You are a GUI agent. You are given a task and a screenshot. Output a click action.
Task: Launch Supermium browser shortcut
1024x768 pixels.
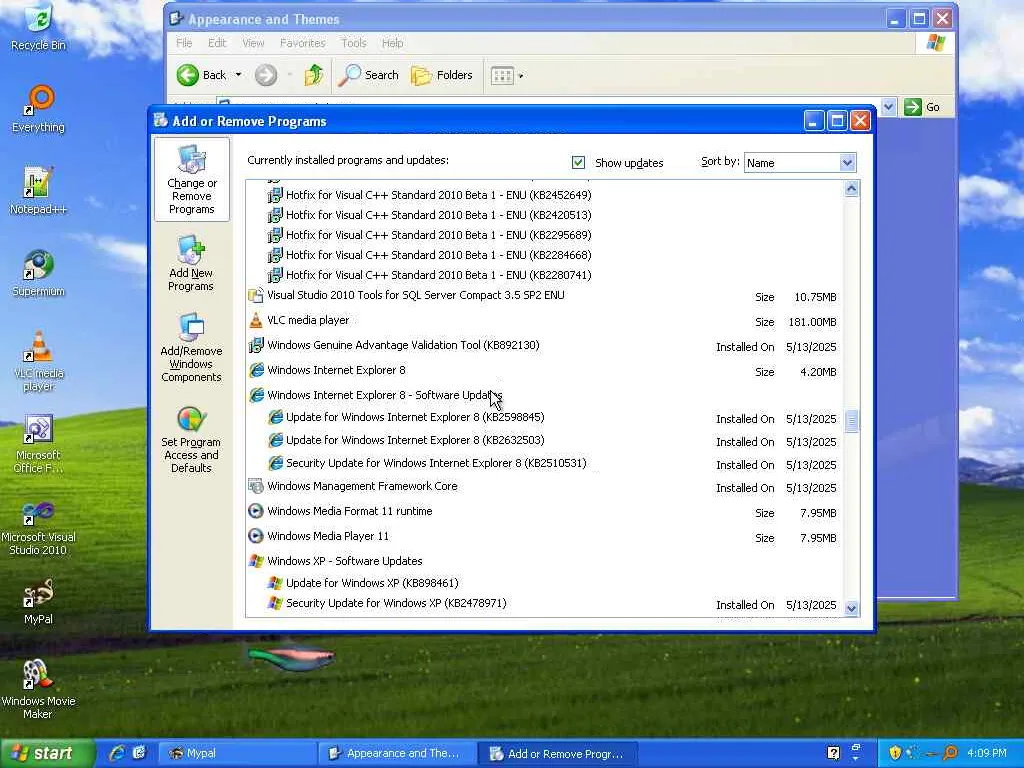click(x=39, y=273)
